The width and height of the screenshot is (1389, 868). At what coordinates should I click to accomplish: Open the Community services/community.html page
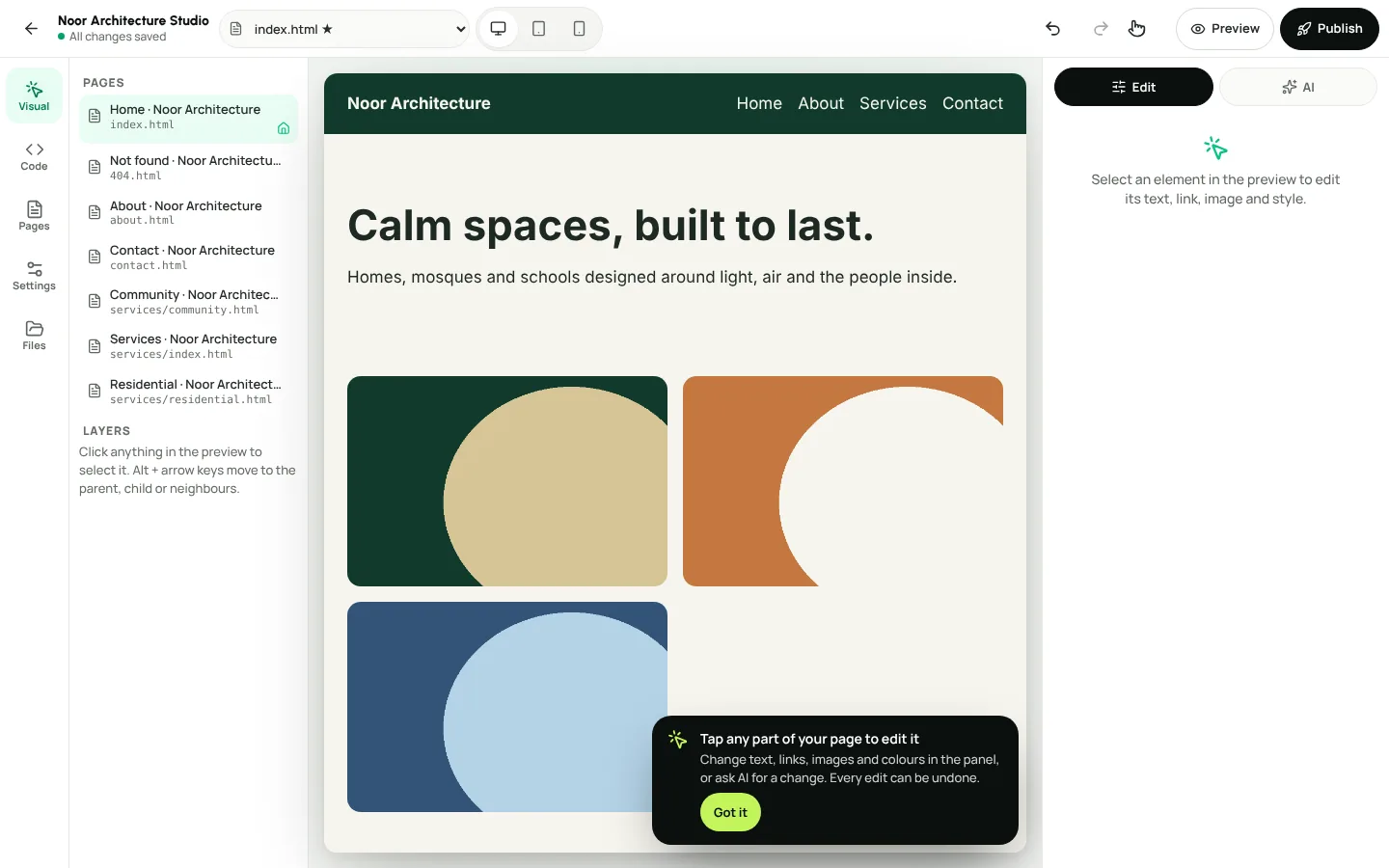click(x=188, y=301)
